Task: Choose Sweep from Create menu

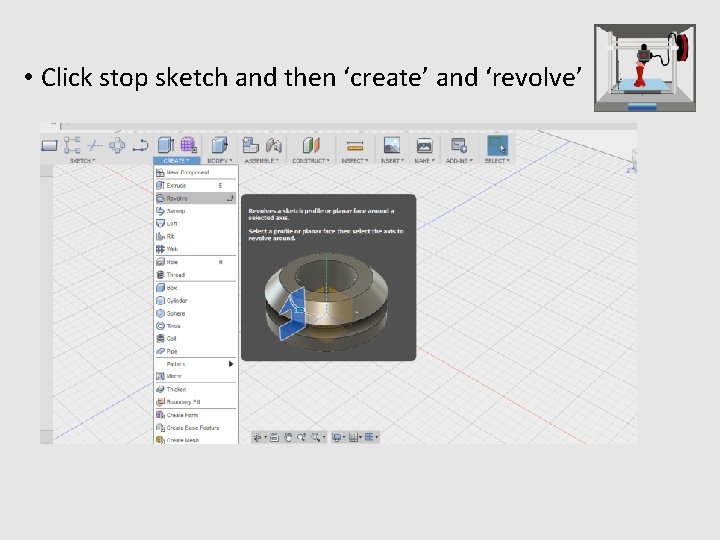Action: pyautogui.click(x=196, y=211)
